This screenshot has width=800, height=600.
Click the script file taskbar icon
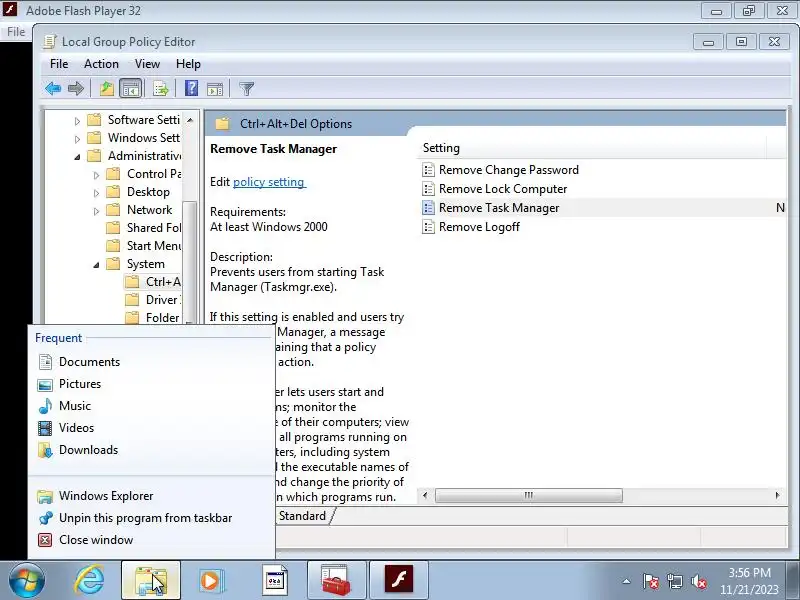(274, 581)
